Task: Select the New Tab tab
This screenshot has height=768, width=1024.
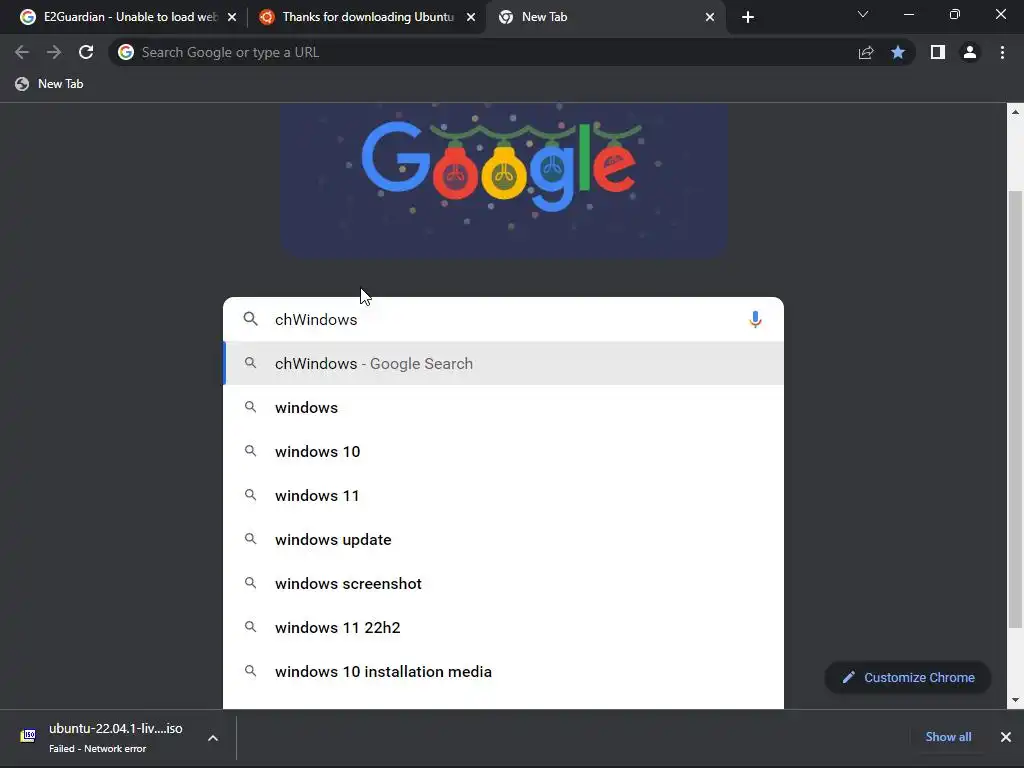Action: (605, 17)
